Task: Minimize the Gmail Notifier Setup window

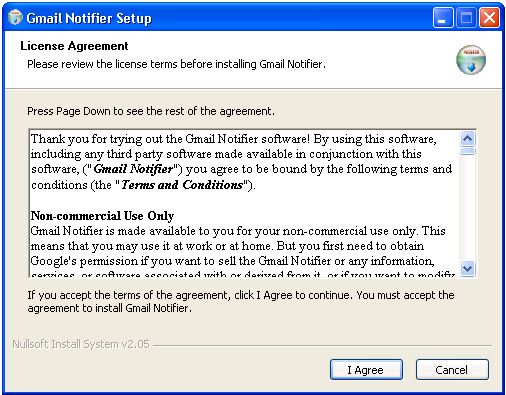Action: [443, 17]
